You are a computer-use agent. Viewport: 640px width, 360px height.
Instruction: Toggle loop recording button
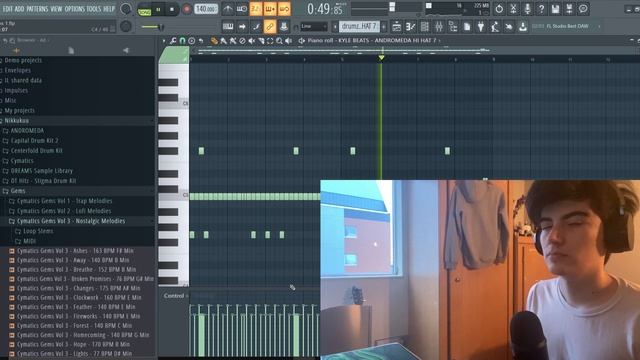[284, 9]
